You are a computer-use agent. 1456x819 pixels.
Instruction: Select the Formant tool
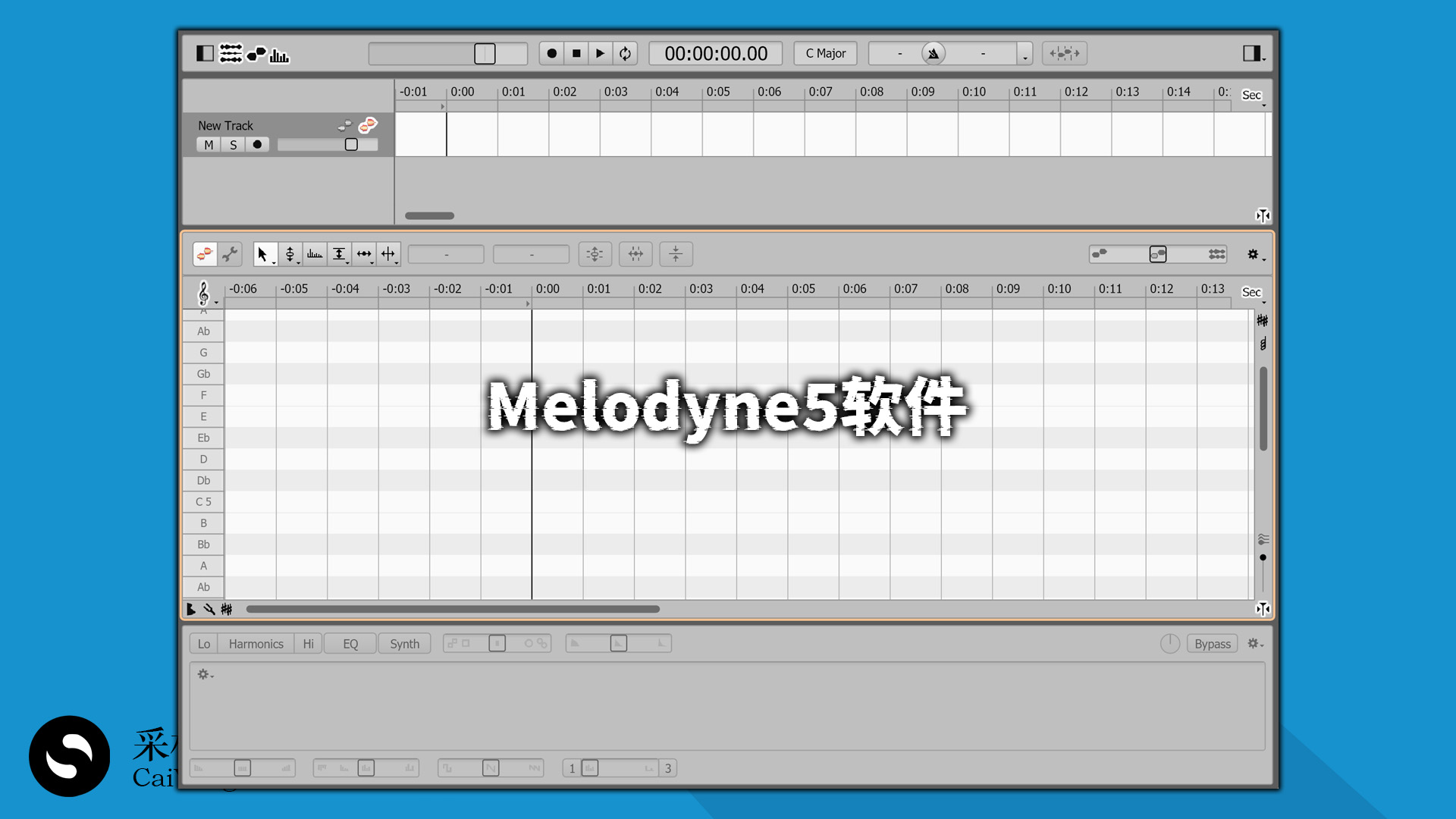click(x=315, y=254)
